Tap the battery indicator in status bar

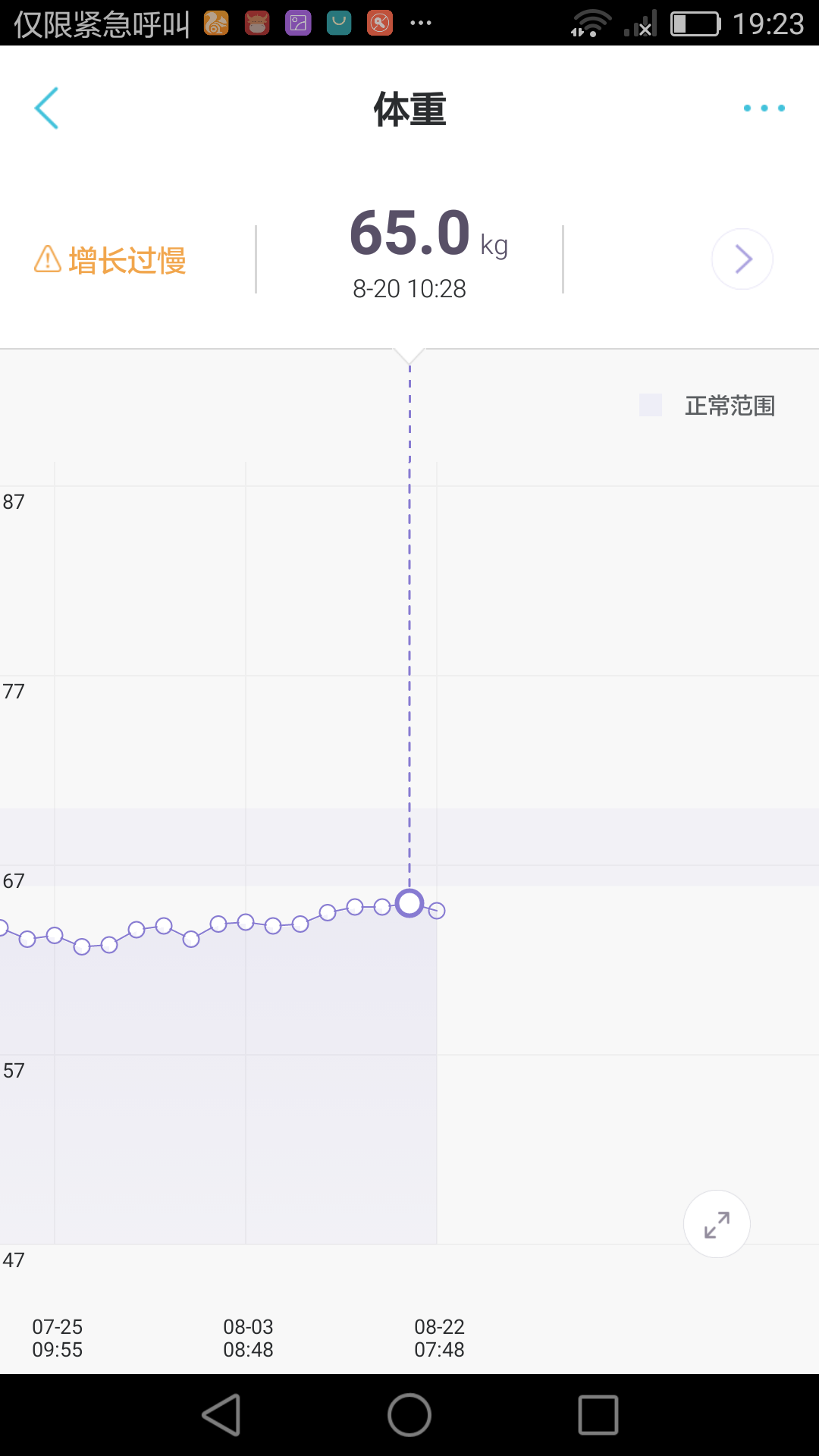point(695,24)
